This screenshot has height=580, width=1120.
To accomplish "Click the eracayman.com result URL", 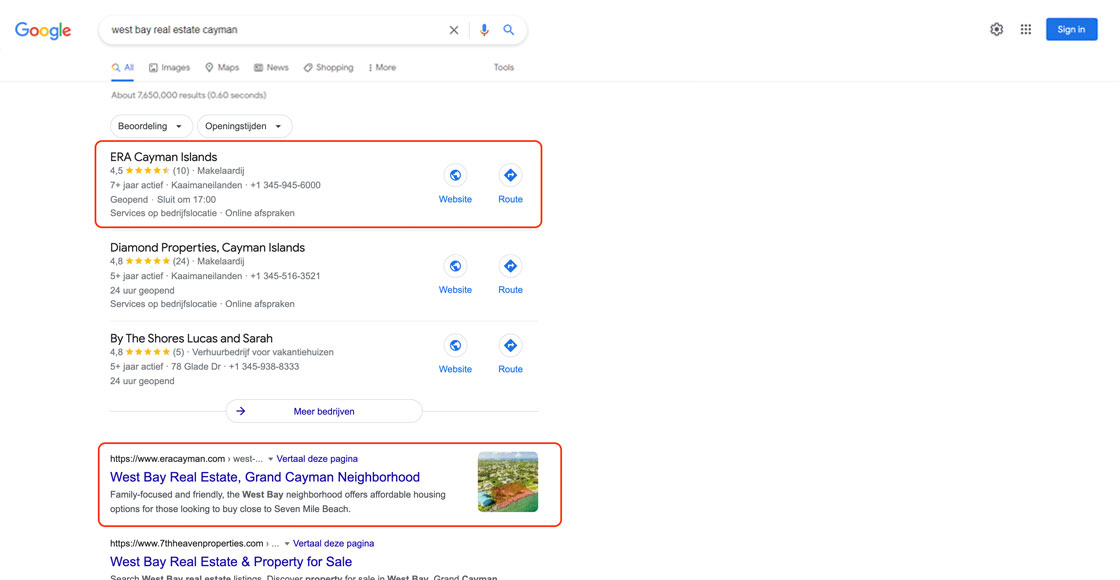I will pyautogui.click(x=186, y=459).
